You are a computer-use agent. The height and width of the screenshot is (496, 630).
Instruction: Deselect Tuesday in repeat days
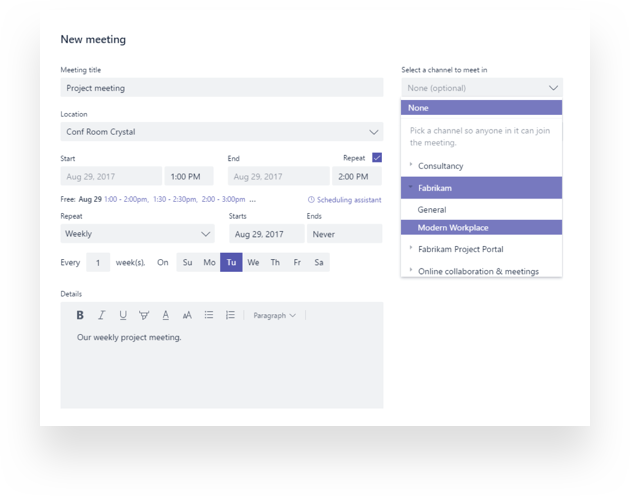pyautogui.click(x=231, y=262)
